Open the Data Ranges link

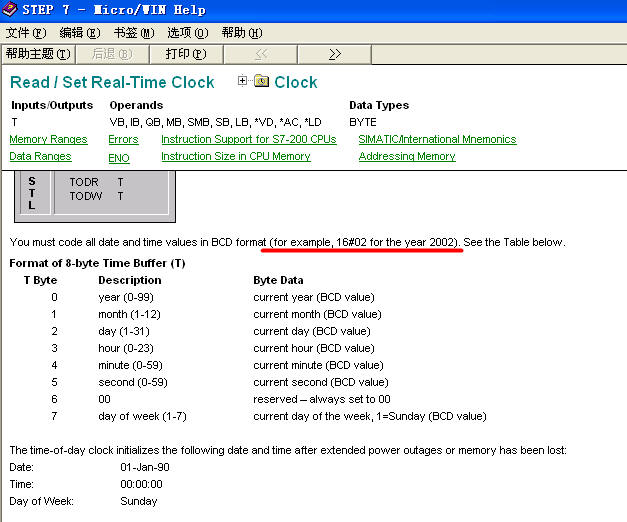40,157
